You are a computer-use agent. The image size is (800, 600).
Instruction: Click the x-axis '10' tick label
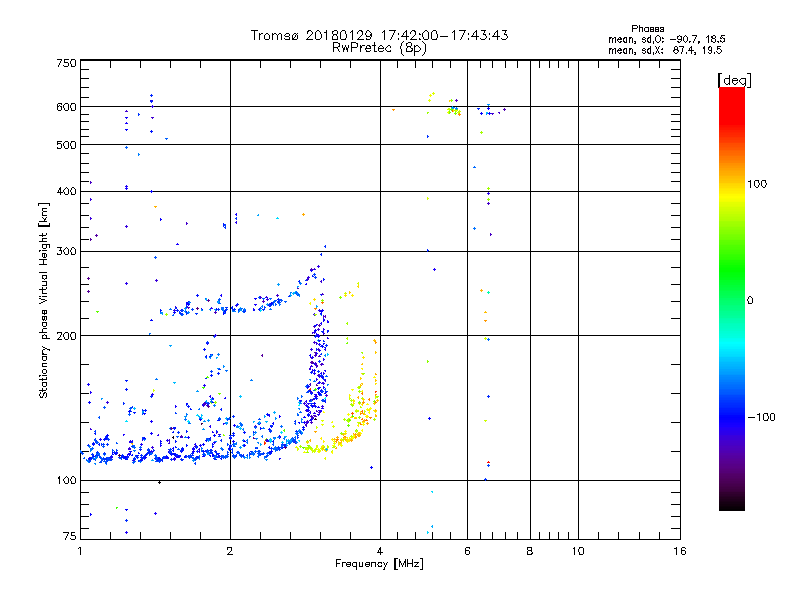(578, 551)
